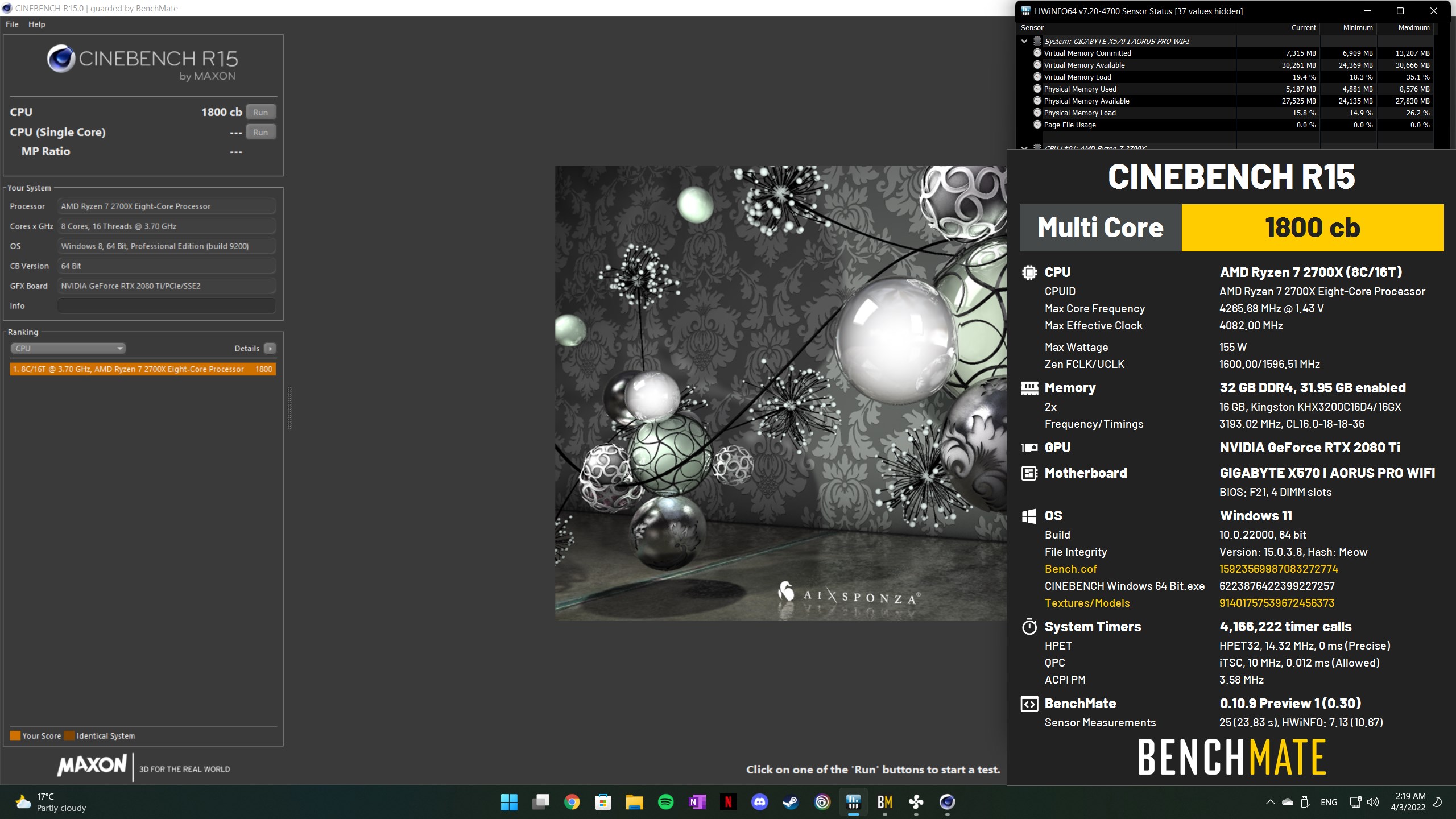Click the System Timers stopwatch icon
This screenshot has width=1456, height=819.
pos(1029,627)
